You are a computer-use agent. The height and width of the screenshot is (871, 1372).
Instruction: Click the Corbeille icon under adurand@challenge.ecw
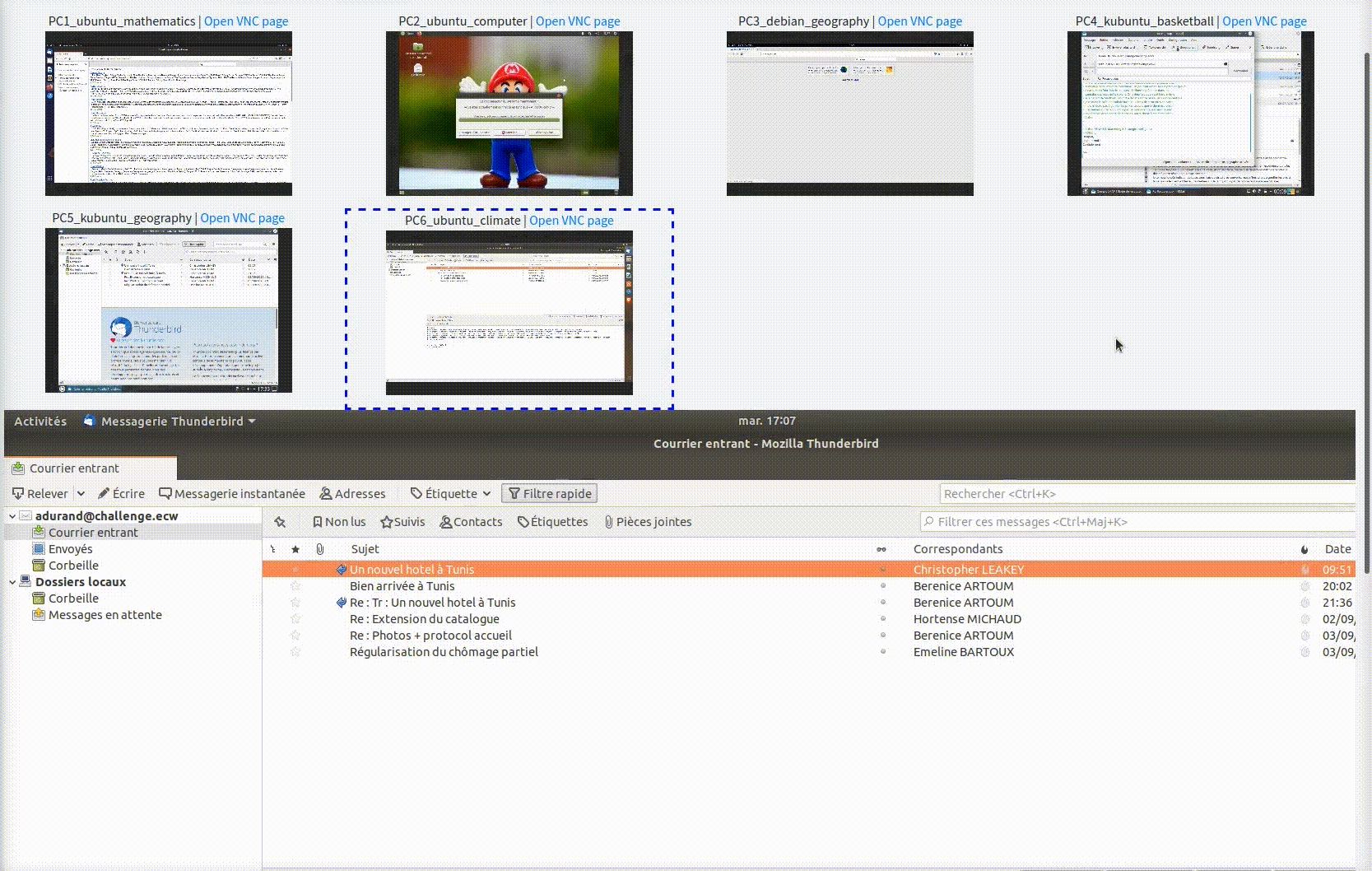[39, 566]
